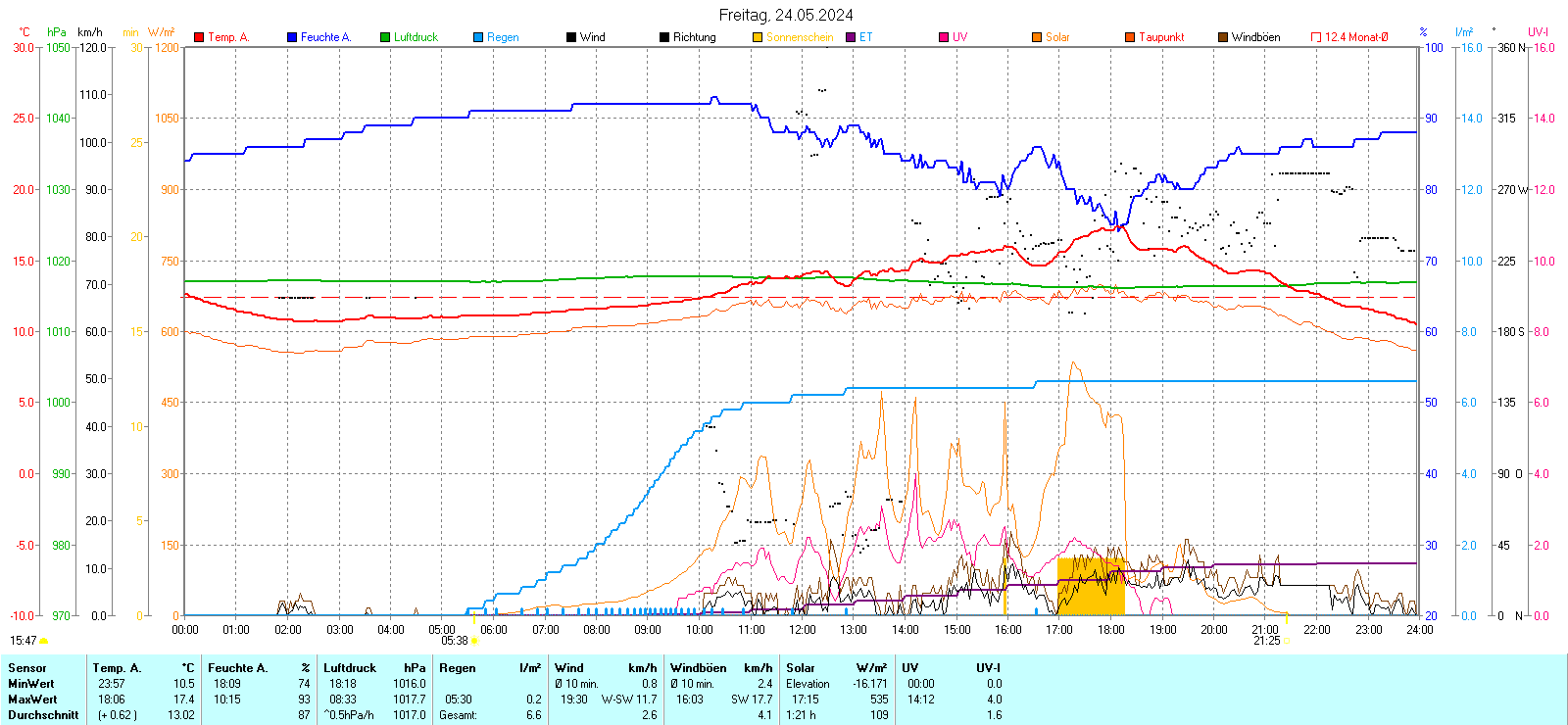Click the green Luftdruck legend square
This screenshot has height=725, width=1568.
[x=385, y=37]
